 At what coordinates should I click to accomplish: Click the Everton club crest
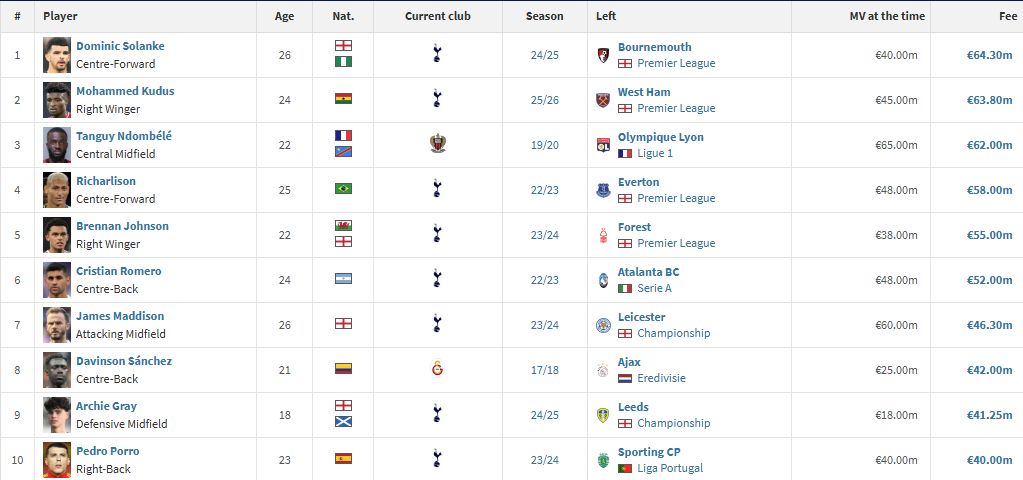[x=603, y=190]
